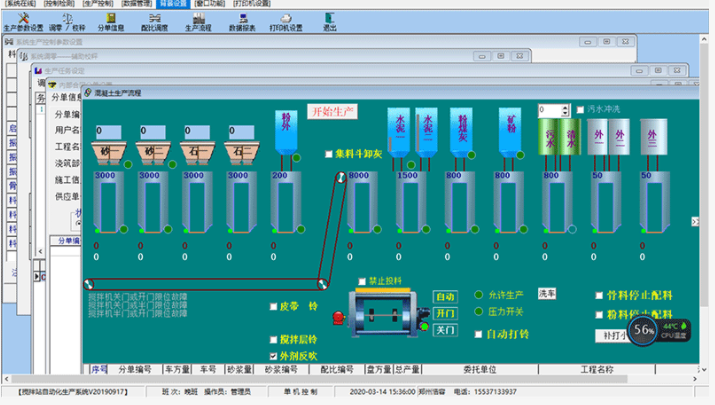The width and height of the screenshot is (715, 405).
Task: Click the 砂一 aggregate hopper icon
Action: [x=108, y=153]
